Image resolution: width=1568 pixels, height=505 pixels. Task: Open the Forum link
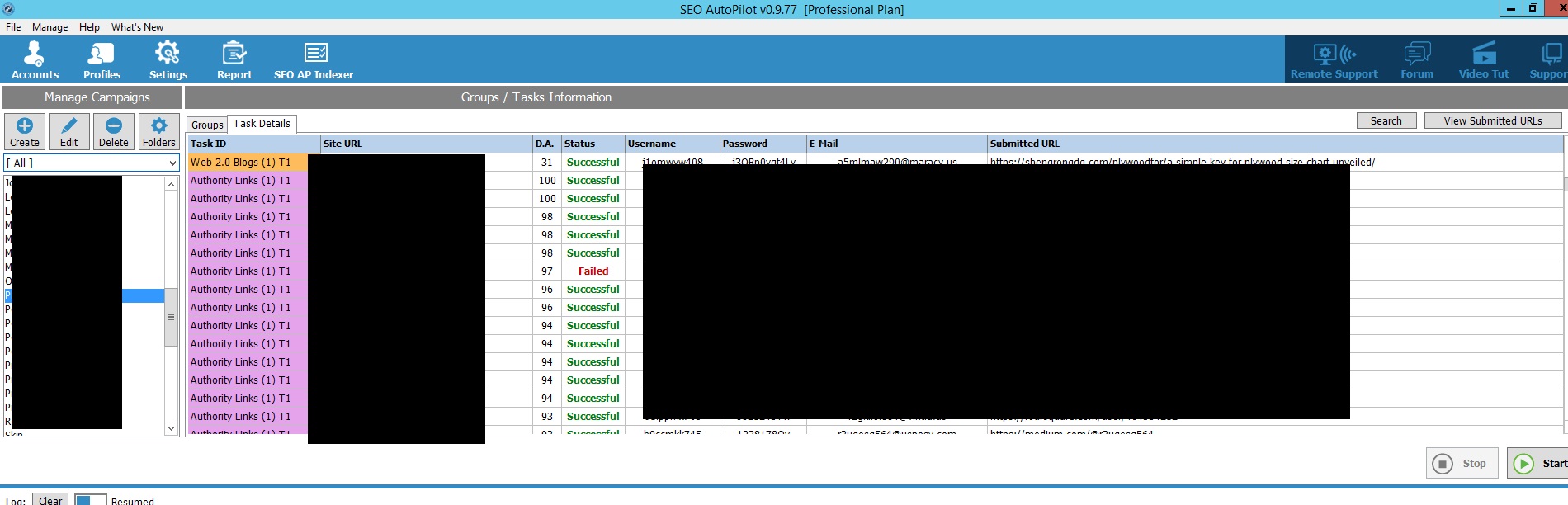tap(1417, 59)
